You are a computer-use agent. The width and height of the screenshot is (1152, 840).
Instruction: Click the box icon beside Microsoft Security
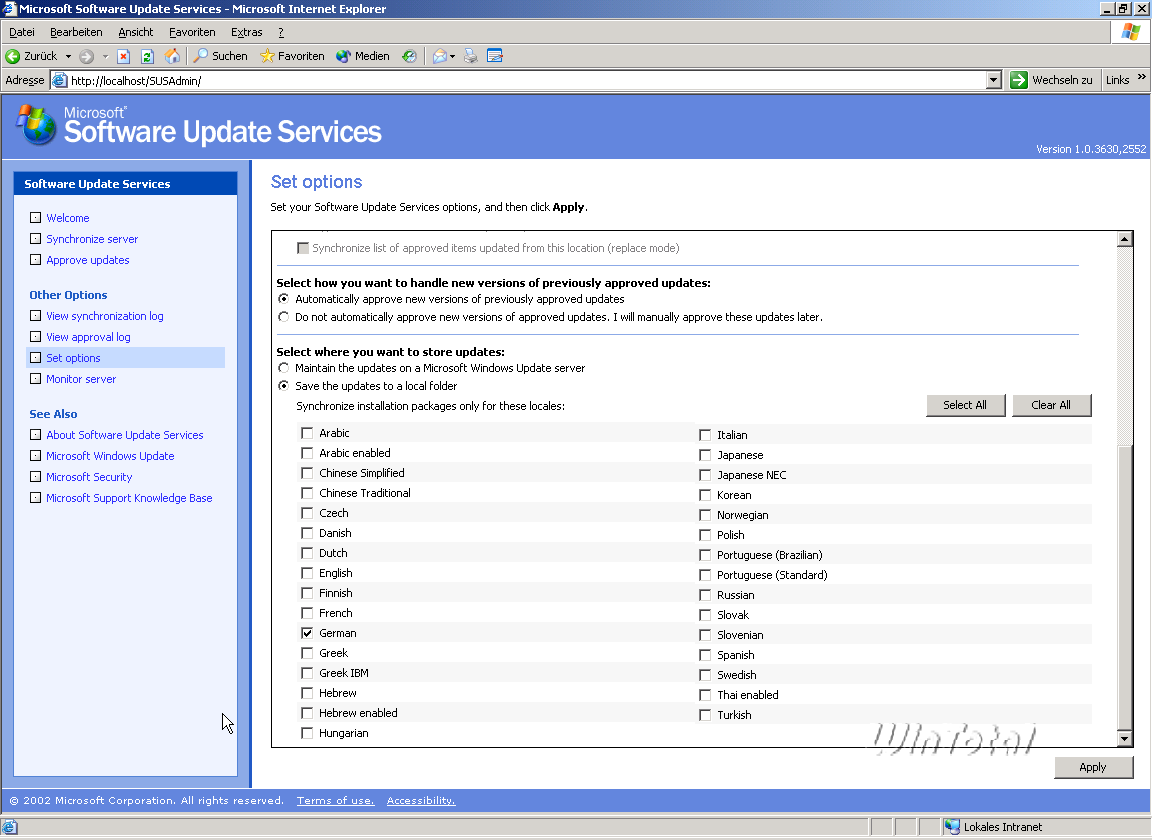coord(35,476)
